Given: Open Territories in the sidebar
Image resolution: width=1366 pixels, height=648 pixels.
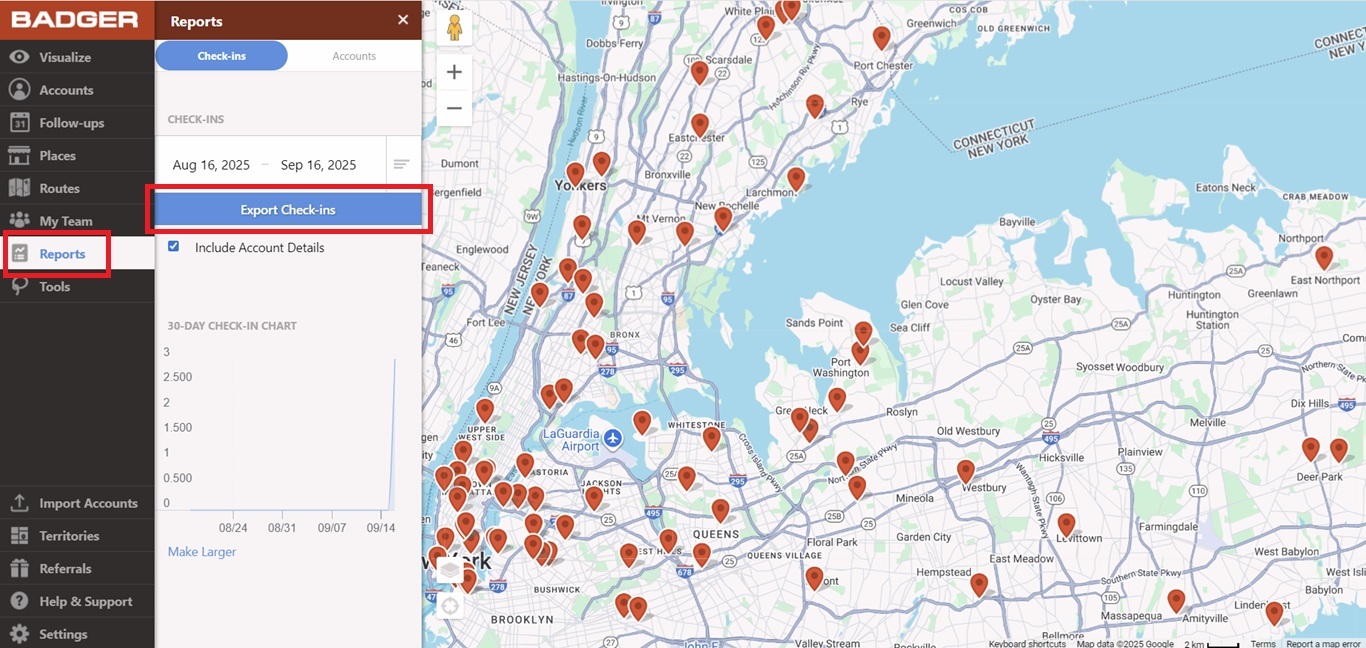Looking at the screenshot, I should [x=77, y=536].
